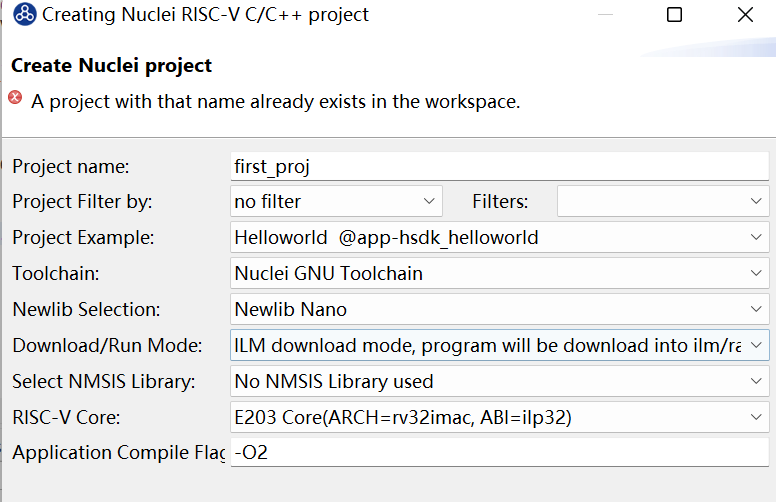Minimize the dialog window
The height and width of the screenshot is (502, 776).
click(x=605, y=15)
